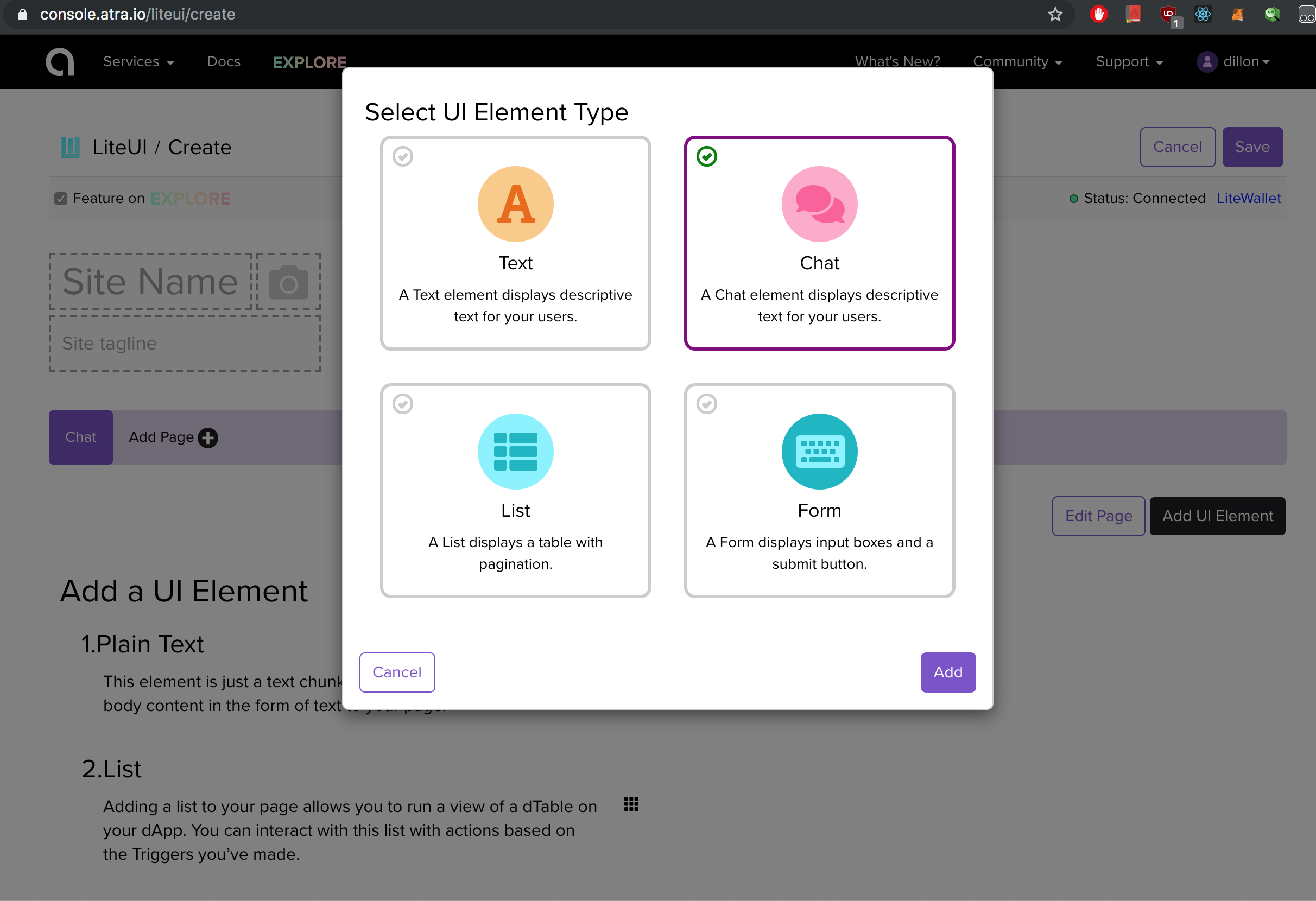Screen dimensions: 1316x901
Task: Click the Add Page plus icon
Action: click(x=208, y=437)
